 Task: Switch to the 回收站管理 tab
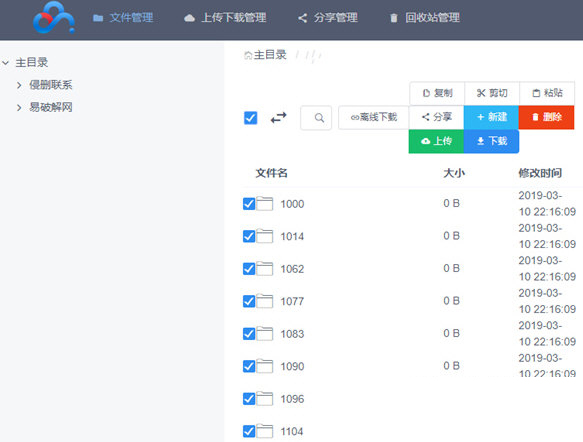coord(425,17)
